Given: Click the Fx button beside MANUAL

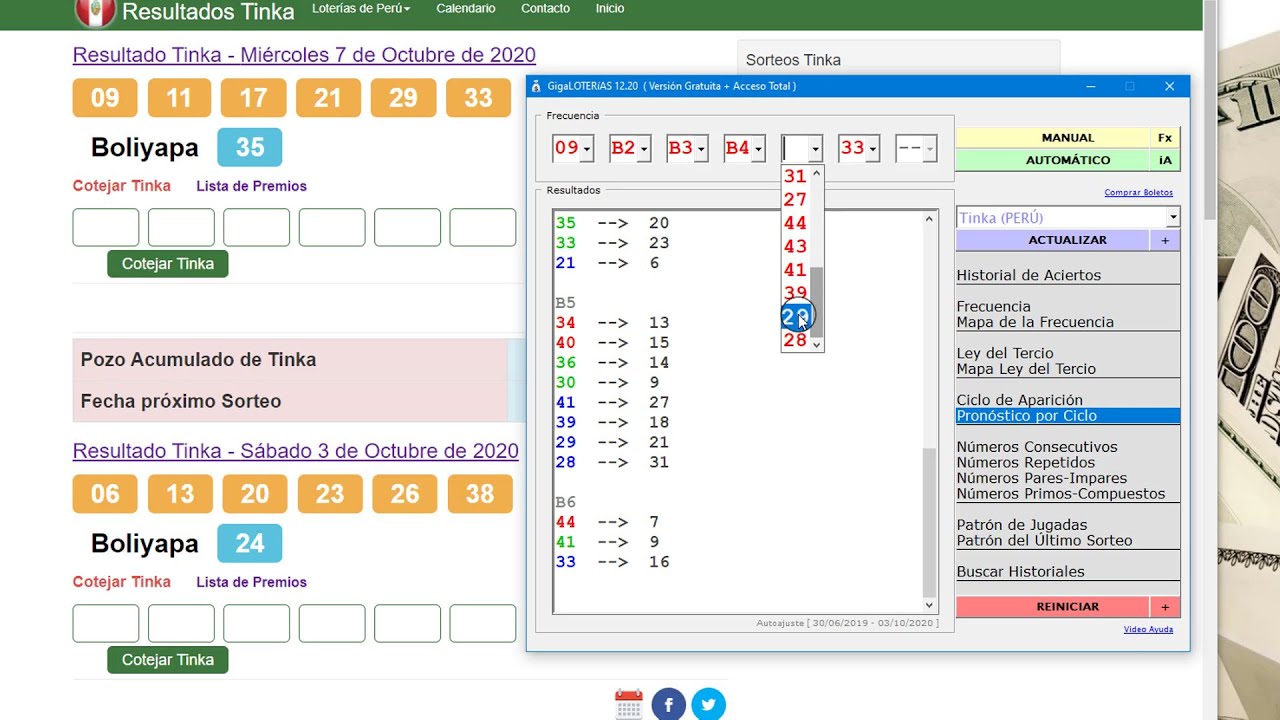Looking at the screenshot, I should point(1165,138).
